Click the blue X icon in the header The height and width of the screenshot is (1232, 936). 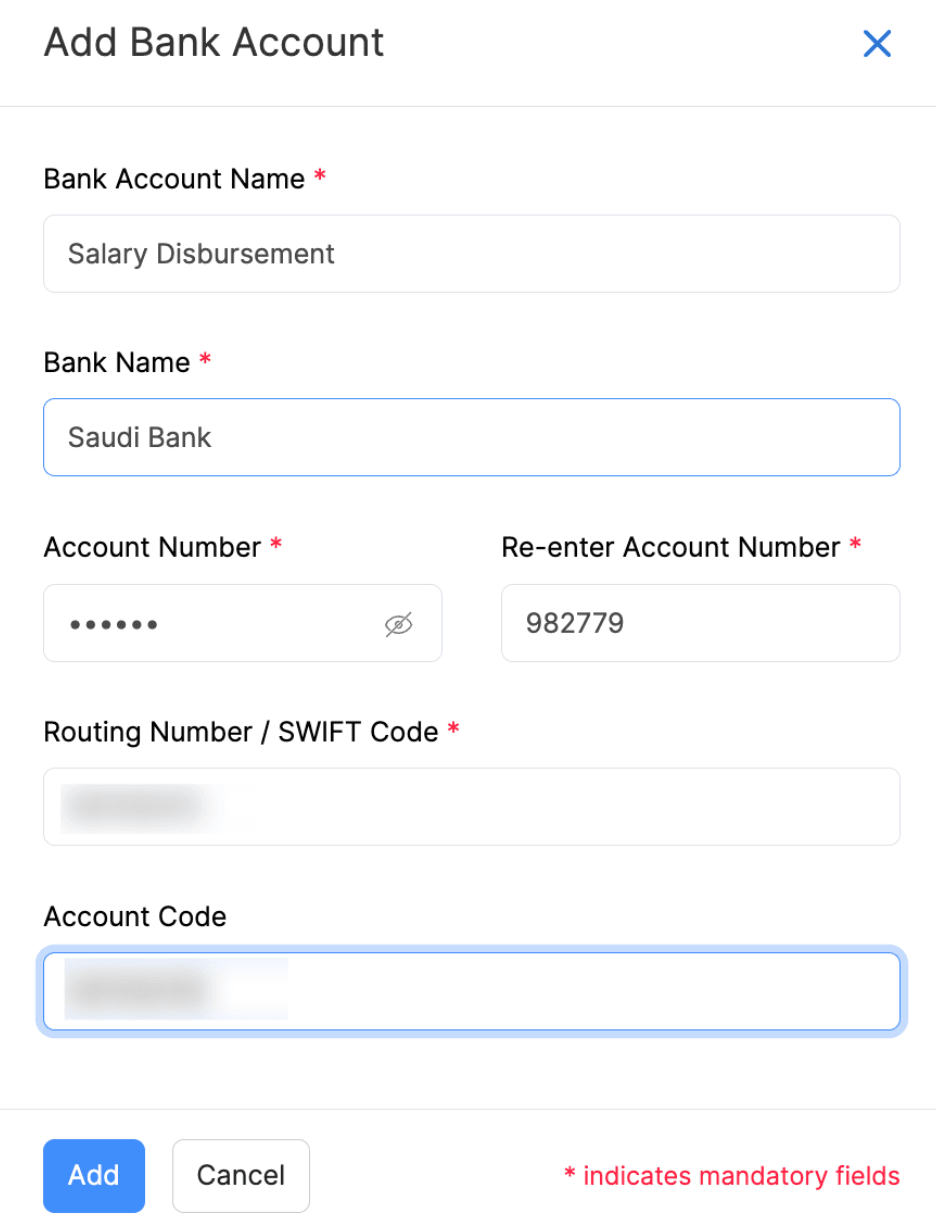click(876, 43)
